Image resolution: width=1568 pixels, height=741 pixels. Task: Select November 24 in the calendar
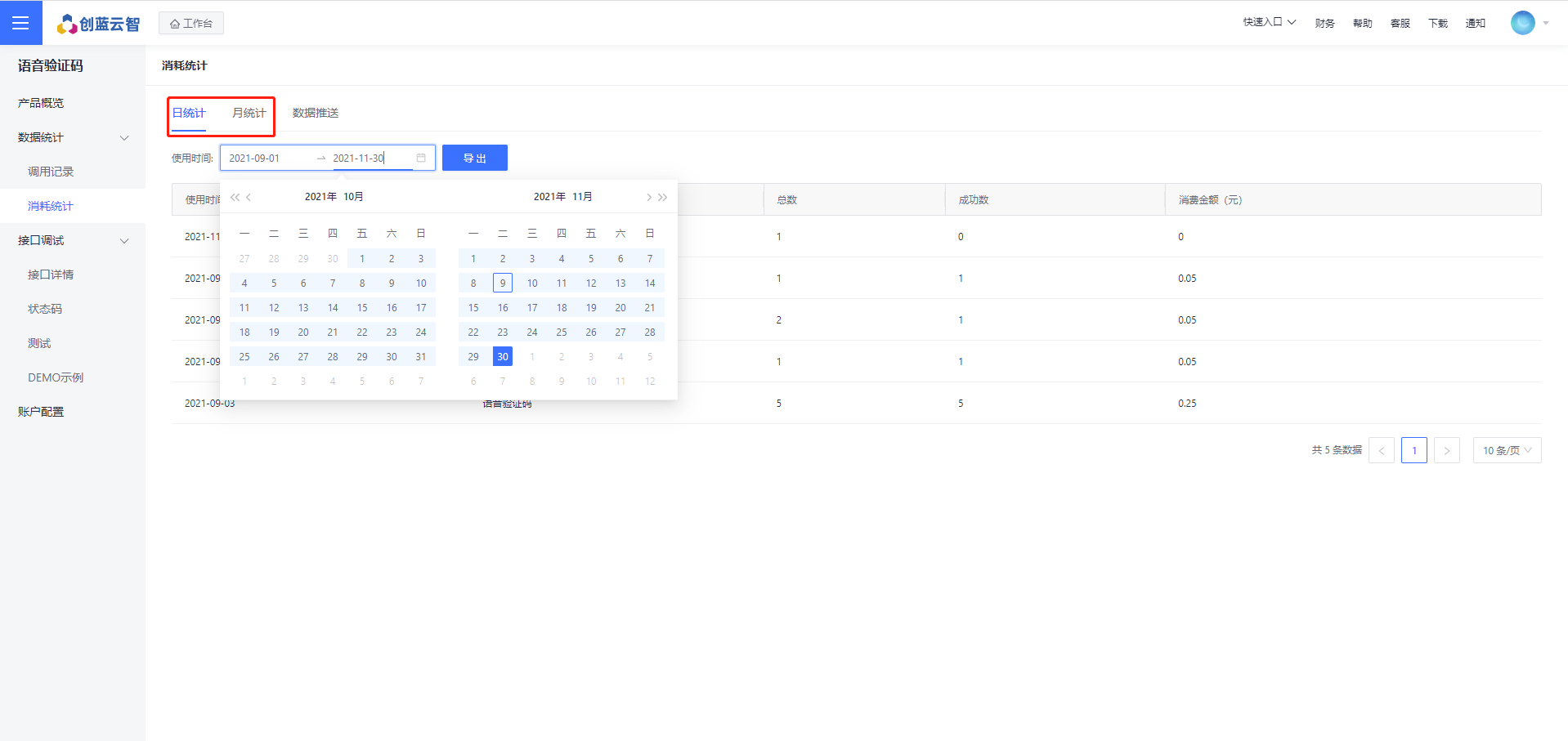click(x=532, y=333)
